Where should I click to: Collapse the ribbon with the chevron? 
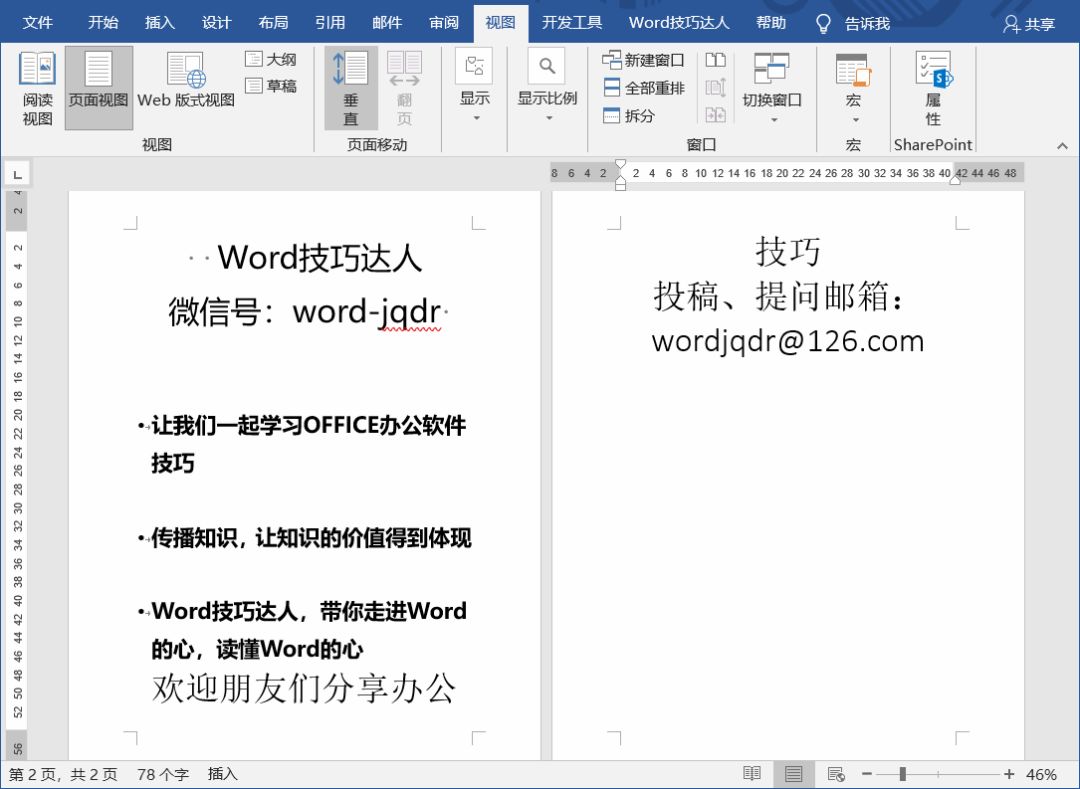(1062, 146)
